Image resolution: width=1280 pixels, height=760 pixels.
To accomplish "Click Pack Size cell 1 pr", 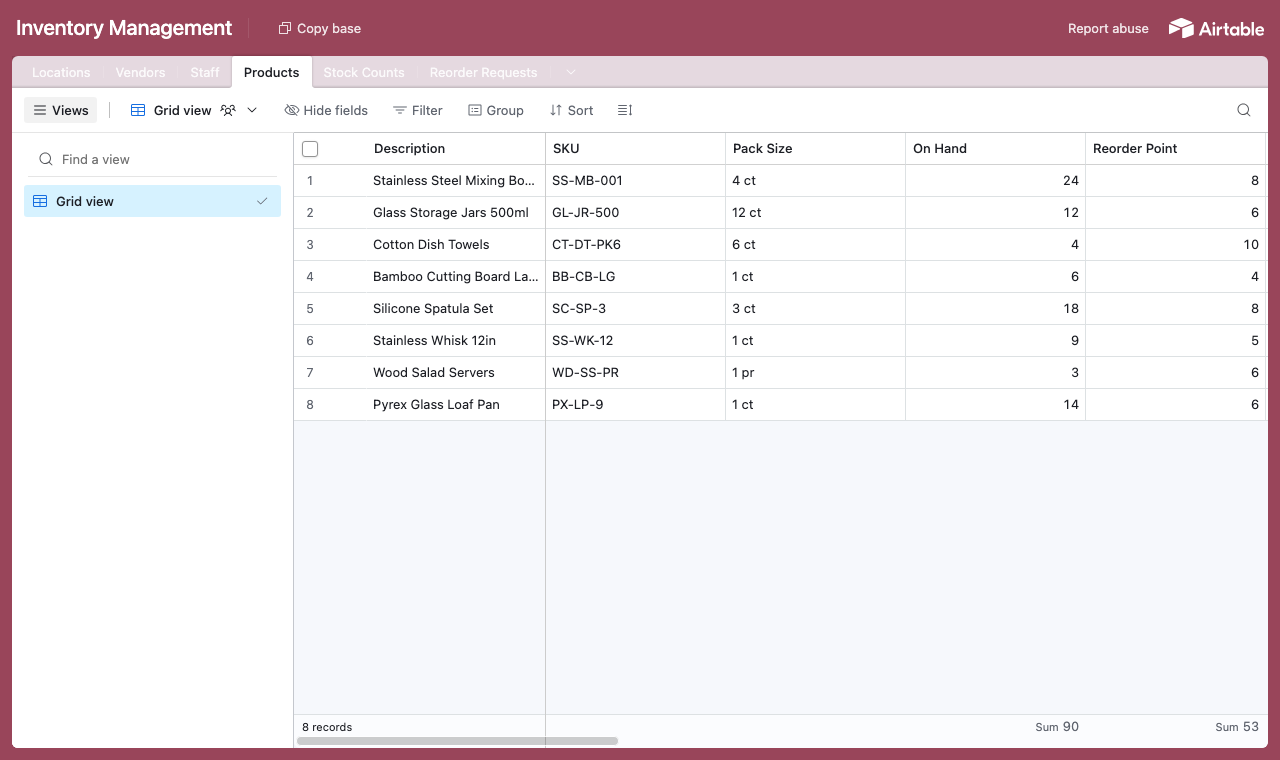I will 816,373.
